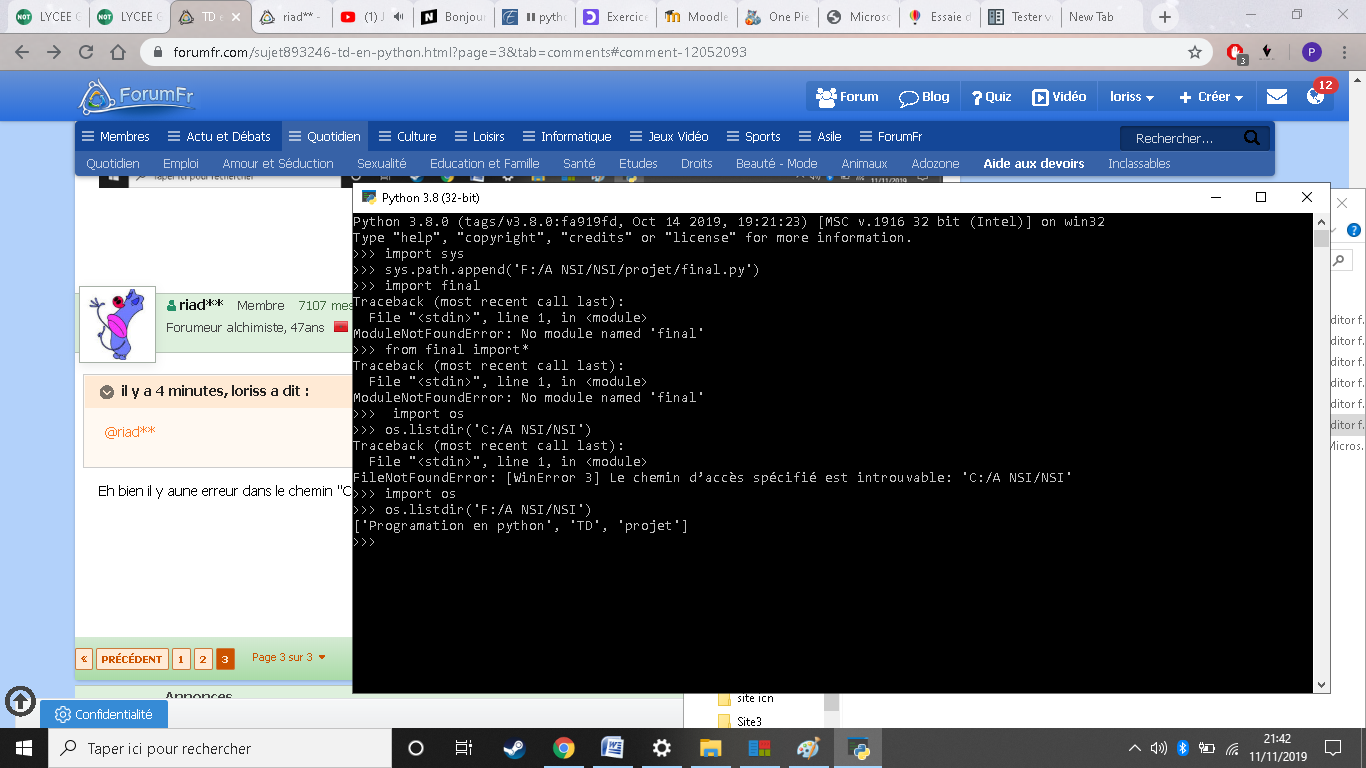Screen dimensions: 1366x768
Task: Go back in Chrome browser history
Action: (x=22, y=52)
